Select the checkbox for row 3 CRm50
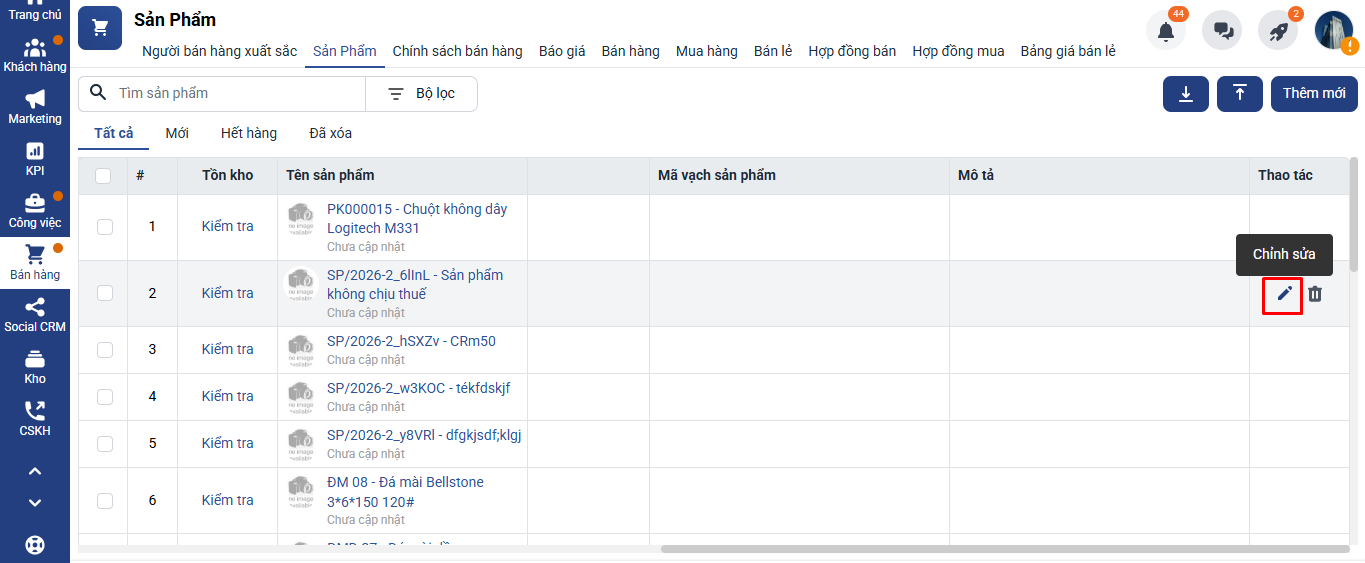The height and width of the screenshot is (563, 1365). (105, 350)
